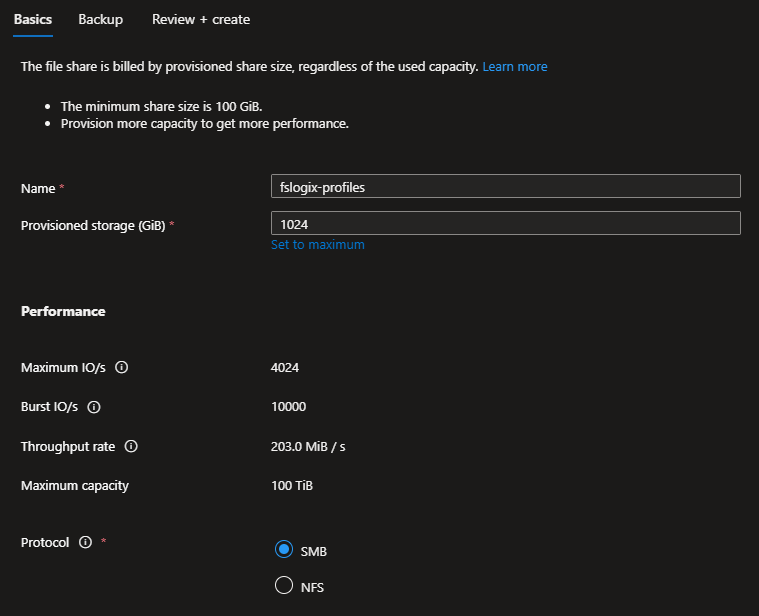Show info for Throughput rate
The height and width of the screenshot is (616, 759).
(131, 447)
